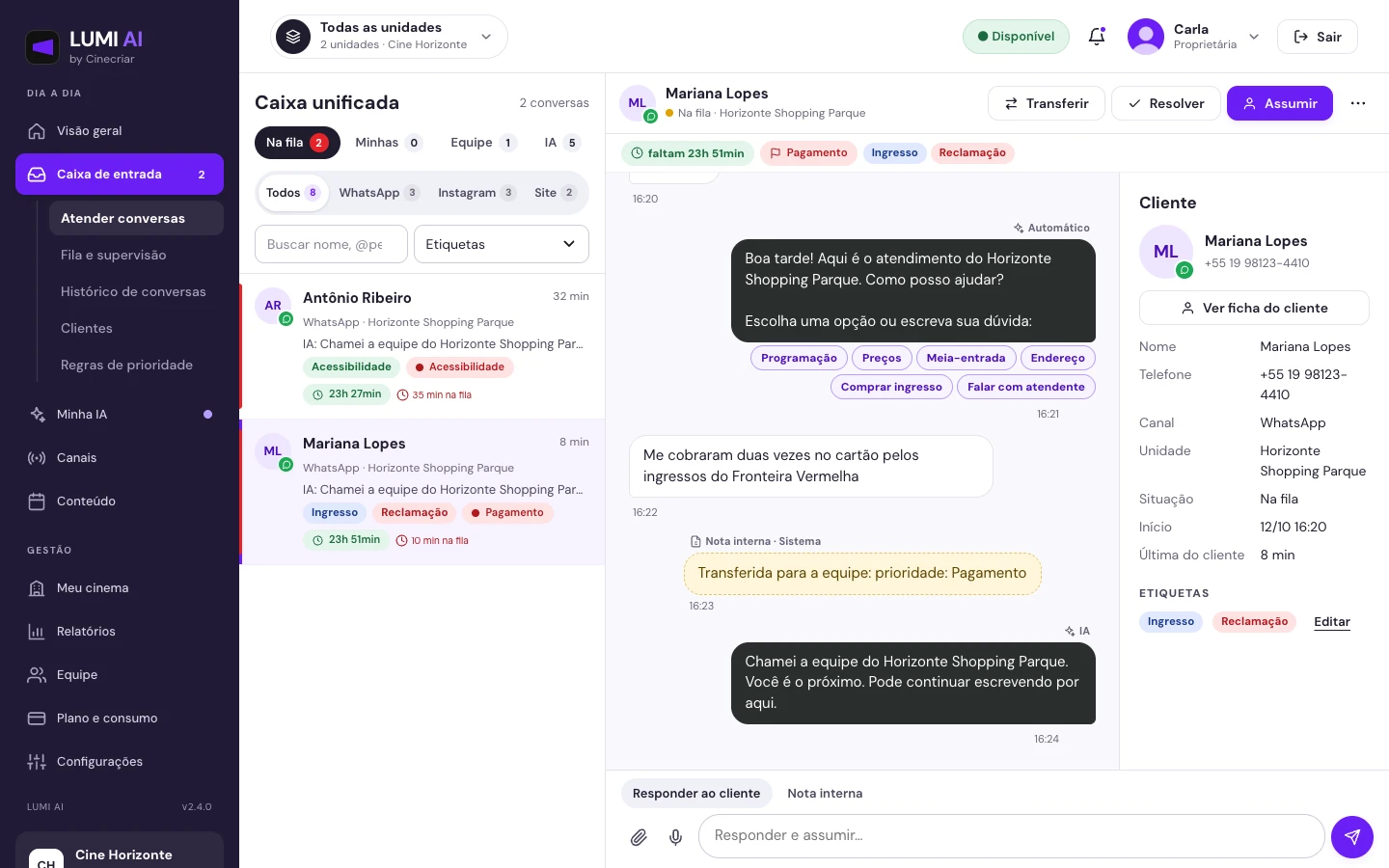Click the LUMI AI logo
The height and width of the screenshot is (868, 1389).
tap(84, 45)
